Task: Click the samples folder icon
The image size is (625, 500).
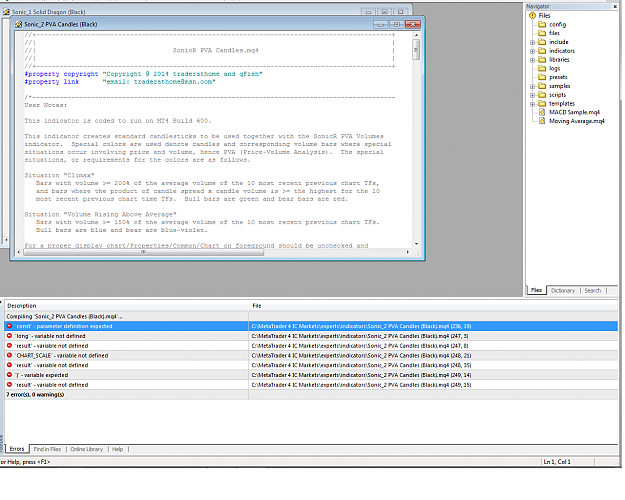Action: coord(542,86)
